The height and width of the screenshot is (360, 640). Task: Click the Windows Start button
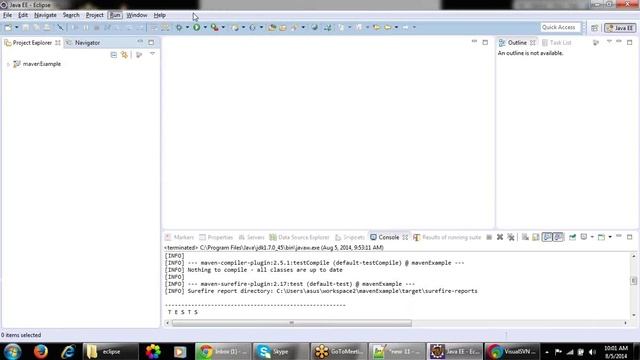click(x=12, y=351)
